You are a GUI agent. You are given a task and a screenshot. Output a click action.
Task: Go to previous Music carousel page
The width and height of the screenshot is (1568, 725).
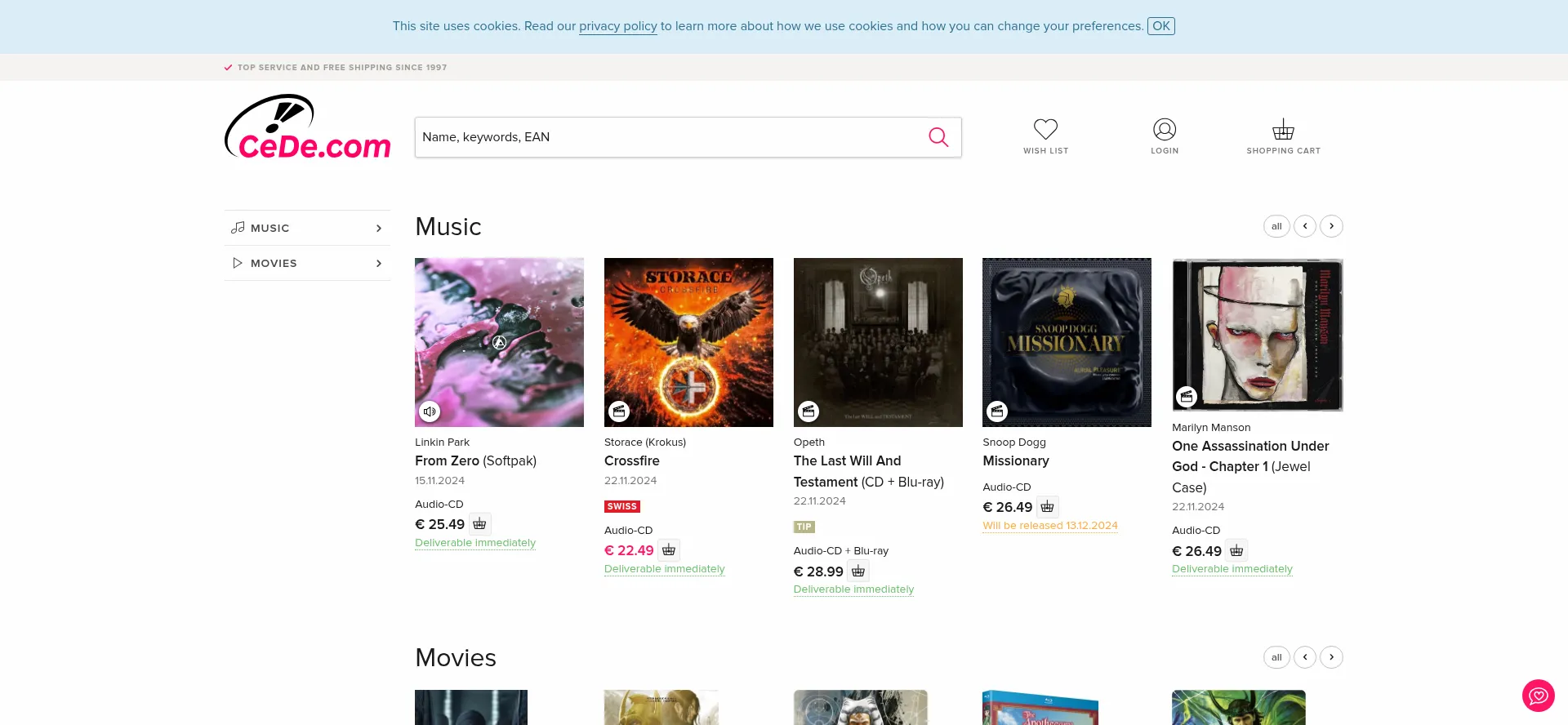[x=1305, y=226]
